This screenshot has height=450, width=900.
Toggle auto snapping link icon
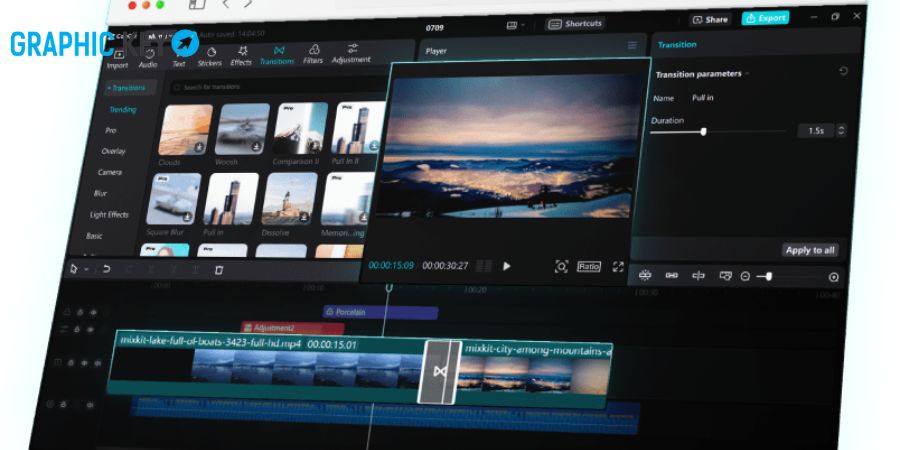pyautogui.click(x=672, y=276)
